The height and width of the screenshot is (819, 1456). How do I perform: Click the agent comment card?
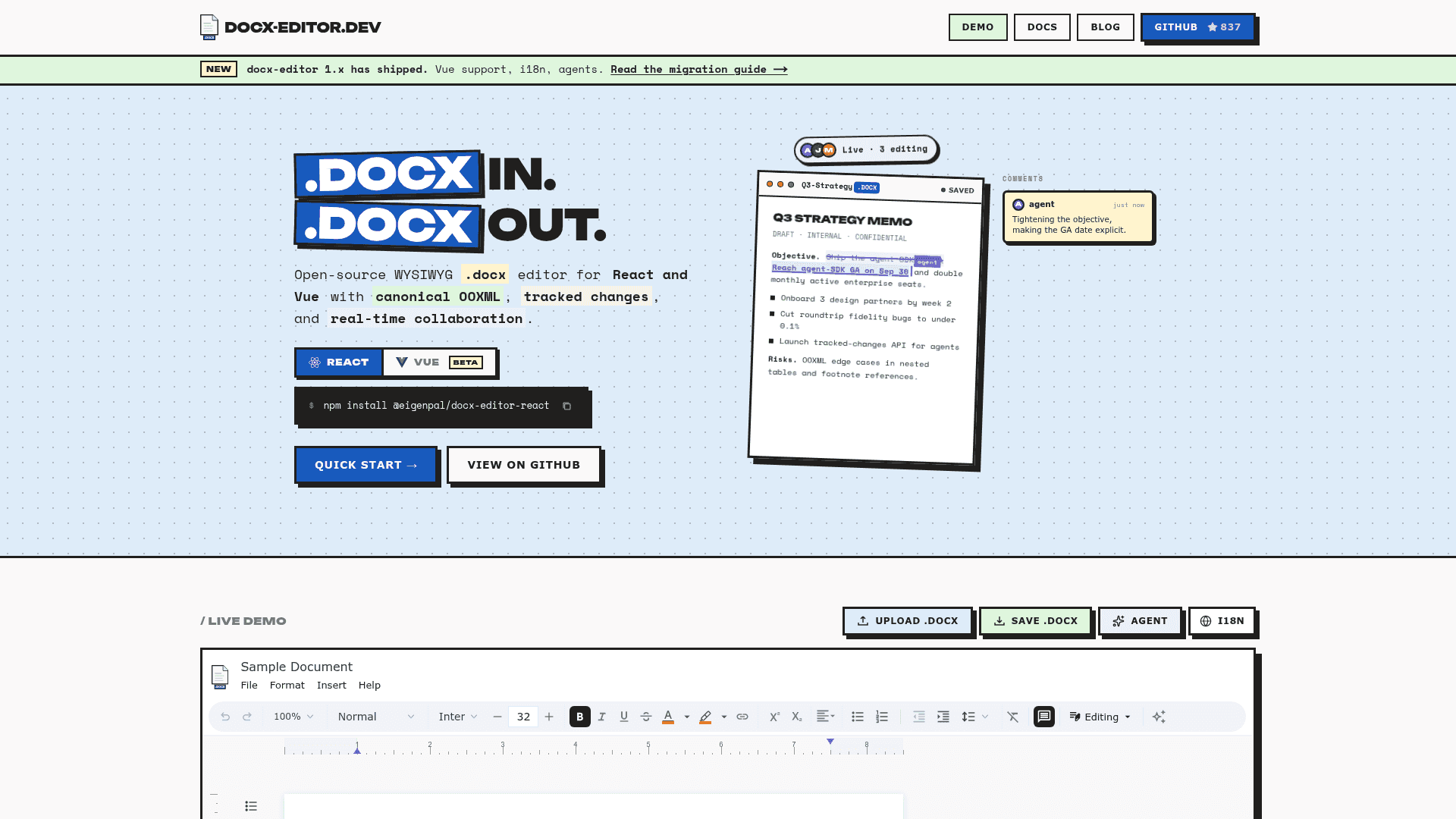(x=1078, y=217)
